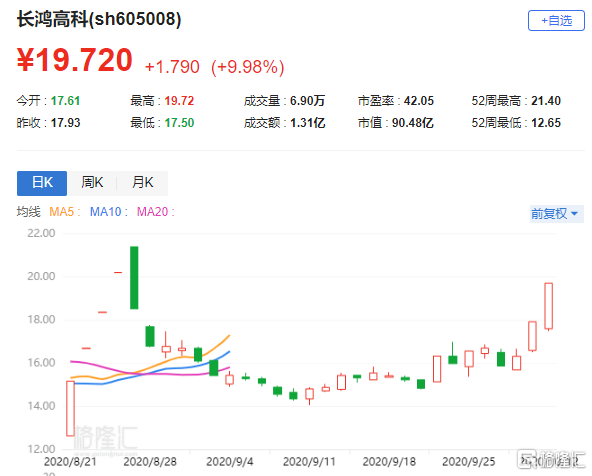Click the percentage change (+9.98%)
This screenshot has width=592, height=476.
pyautogui.click(x=247, y=67)
